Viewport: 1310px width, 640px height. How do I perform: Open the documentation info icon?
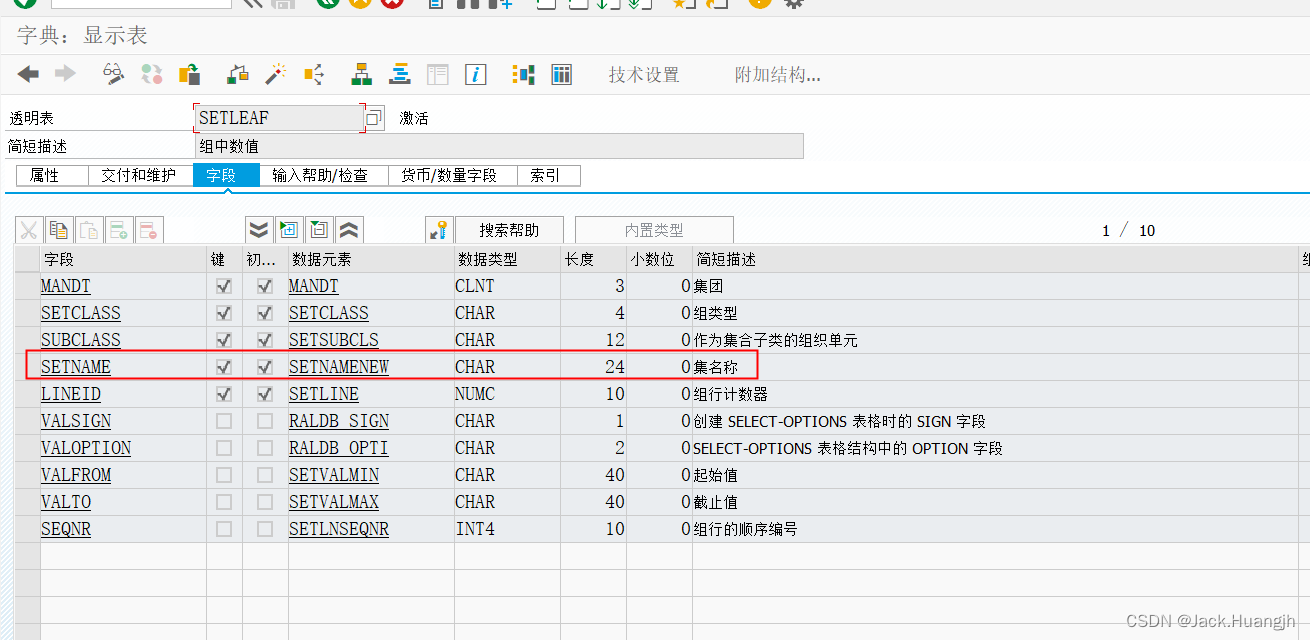(475, 73)
